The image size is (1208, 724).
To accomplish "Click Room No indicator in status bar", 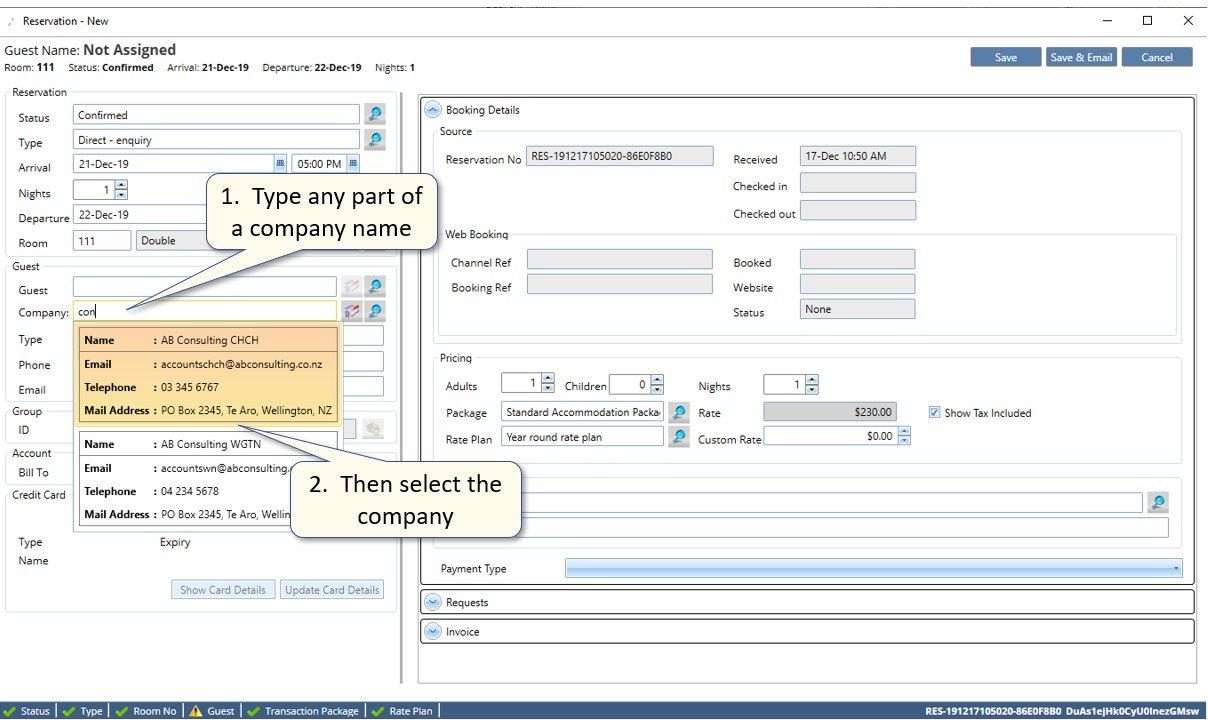I will (146, 711).
